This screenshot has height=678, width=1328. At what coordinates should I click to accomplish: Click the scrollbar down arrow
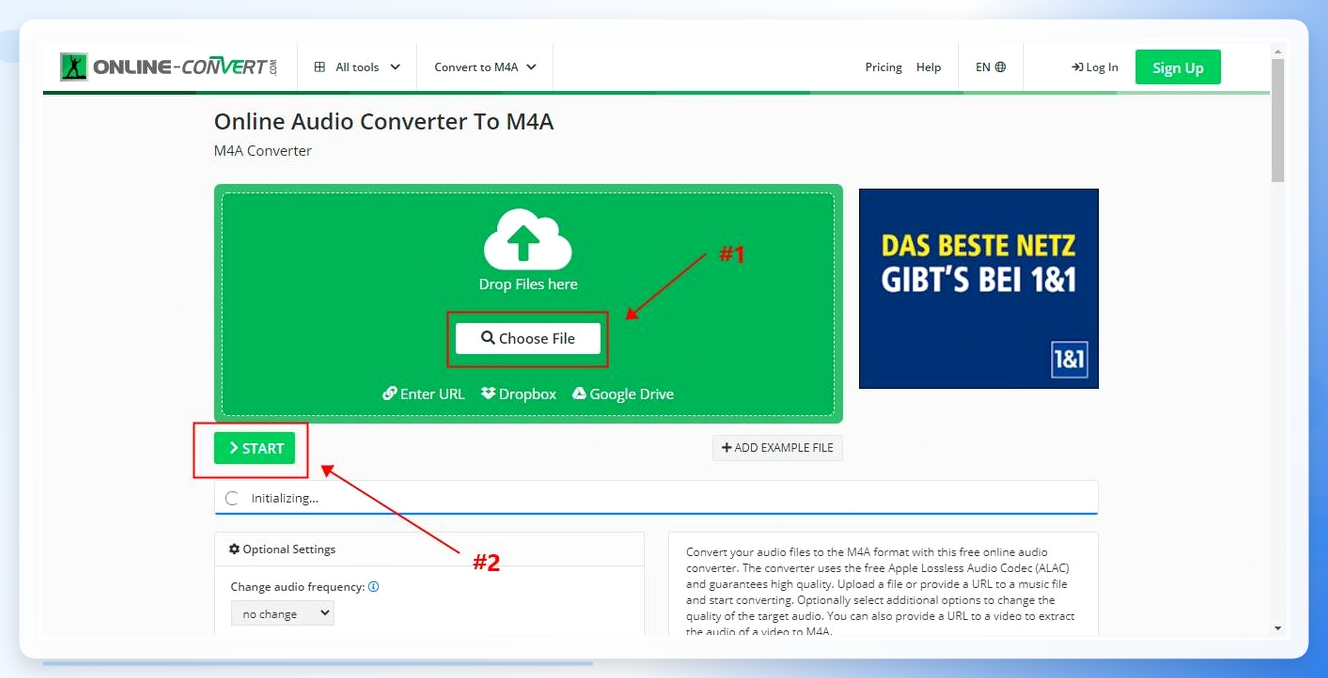coord(1277,628)
